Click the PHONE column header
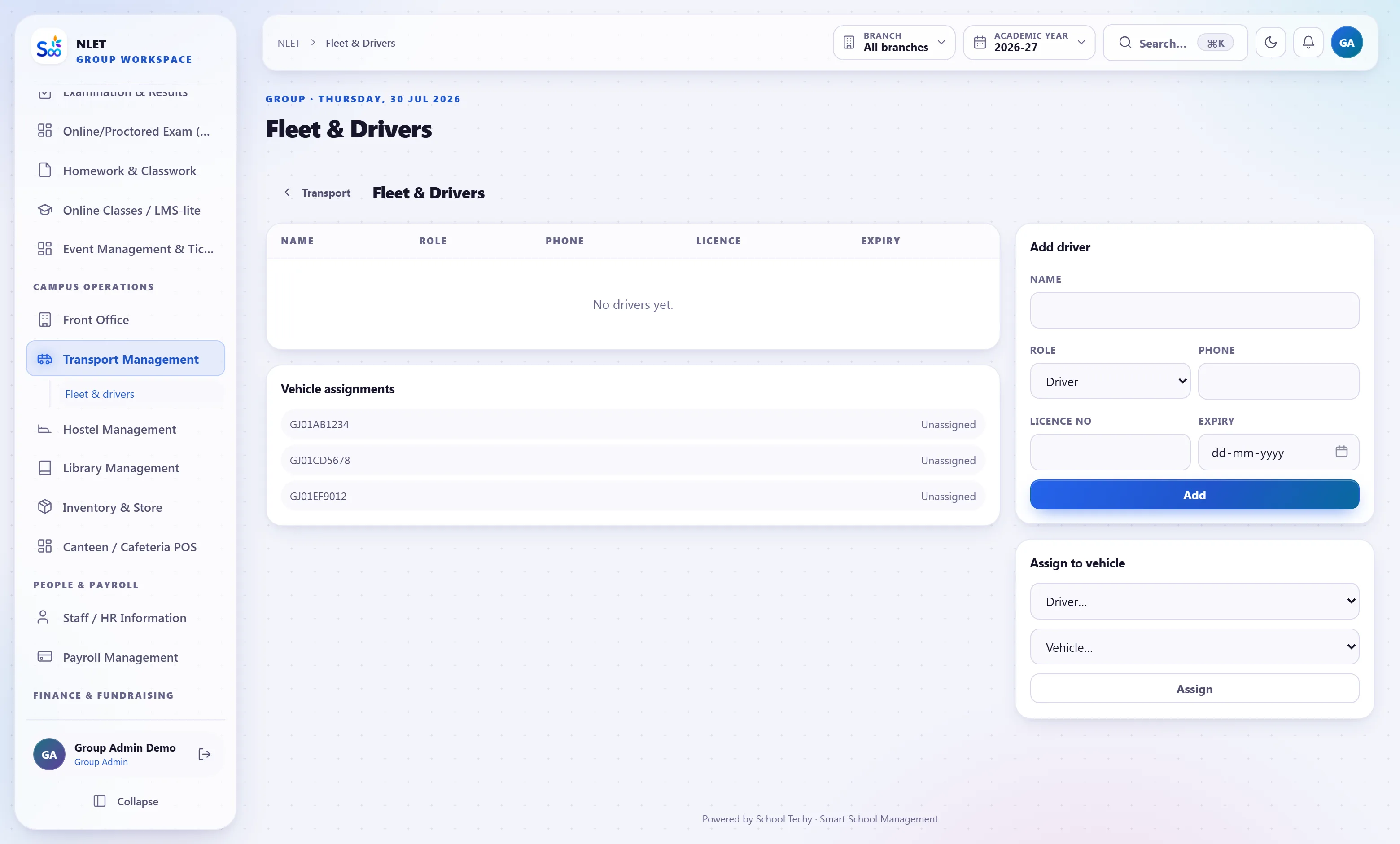Viewport: 1400px width, 844px height. (x=564, y=241)
